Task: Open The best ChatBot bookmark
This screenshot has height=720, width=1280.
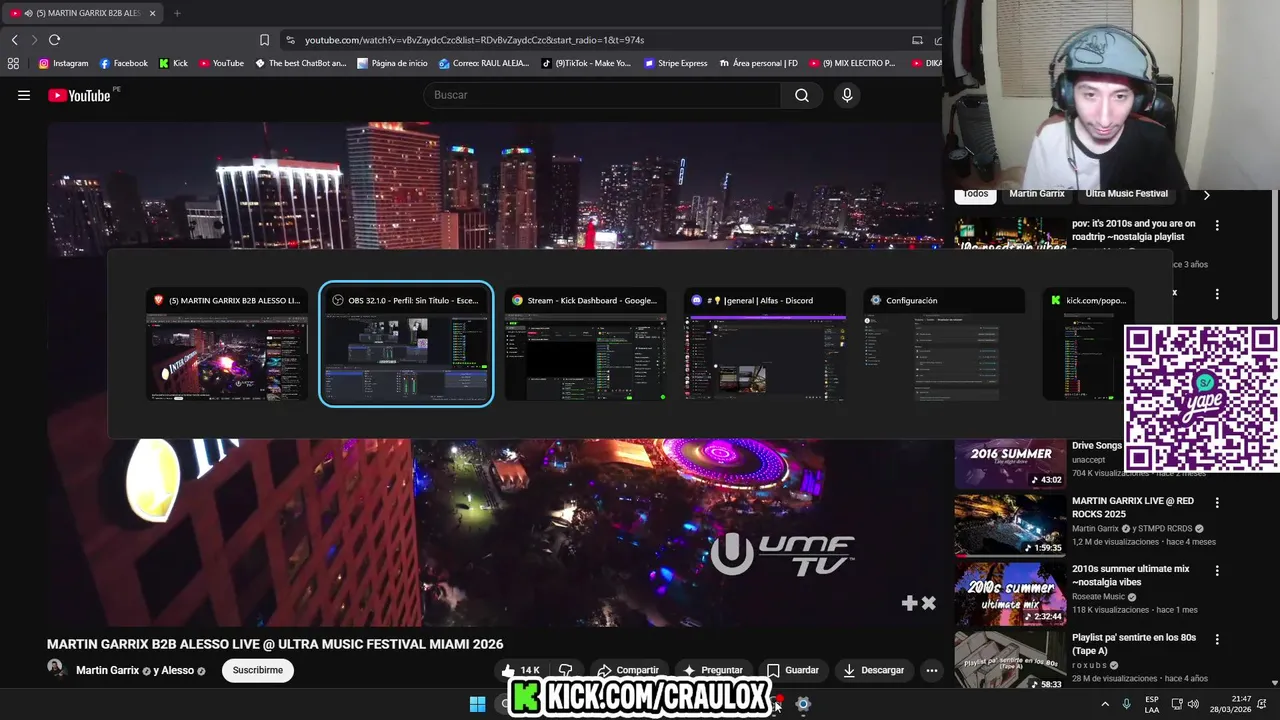Action: point(300,63)
